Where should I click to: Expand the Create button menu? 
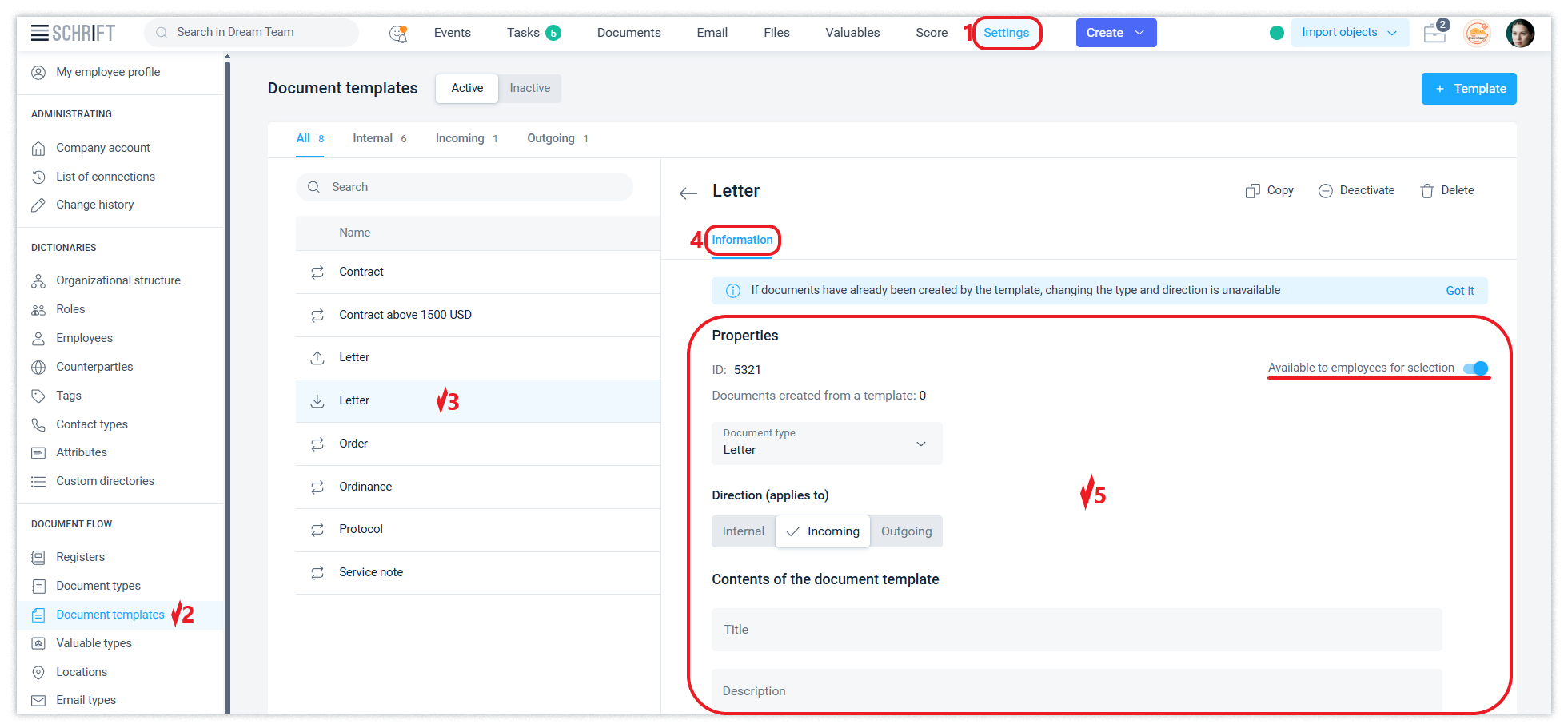pos(1139,33)
